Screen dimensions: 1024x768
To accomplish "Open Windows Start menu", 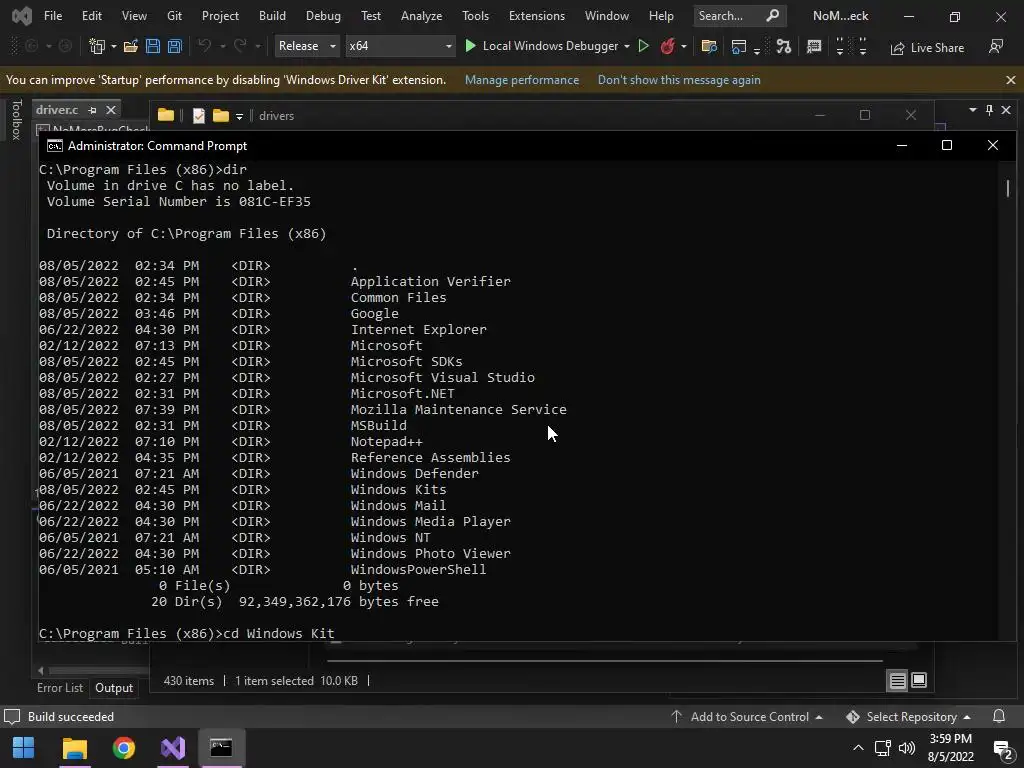I will pos(24,748).
